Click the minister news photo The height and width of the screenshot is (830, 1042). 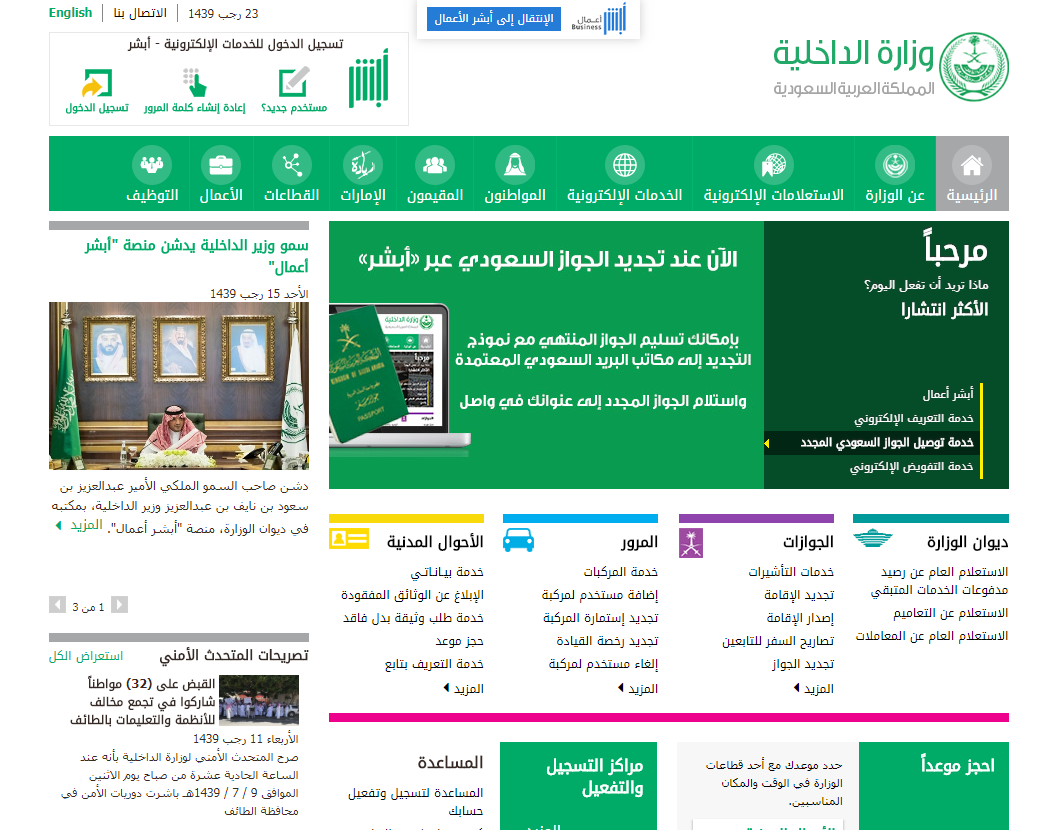179,386
